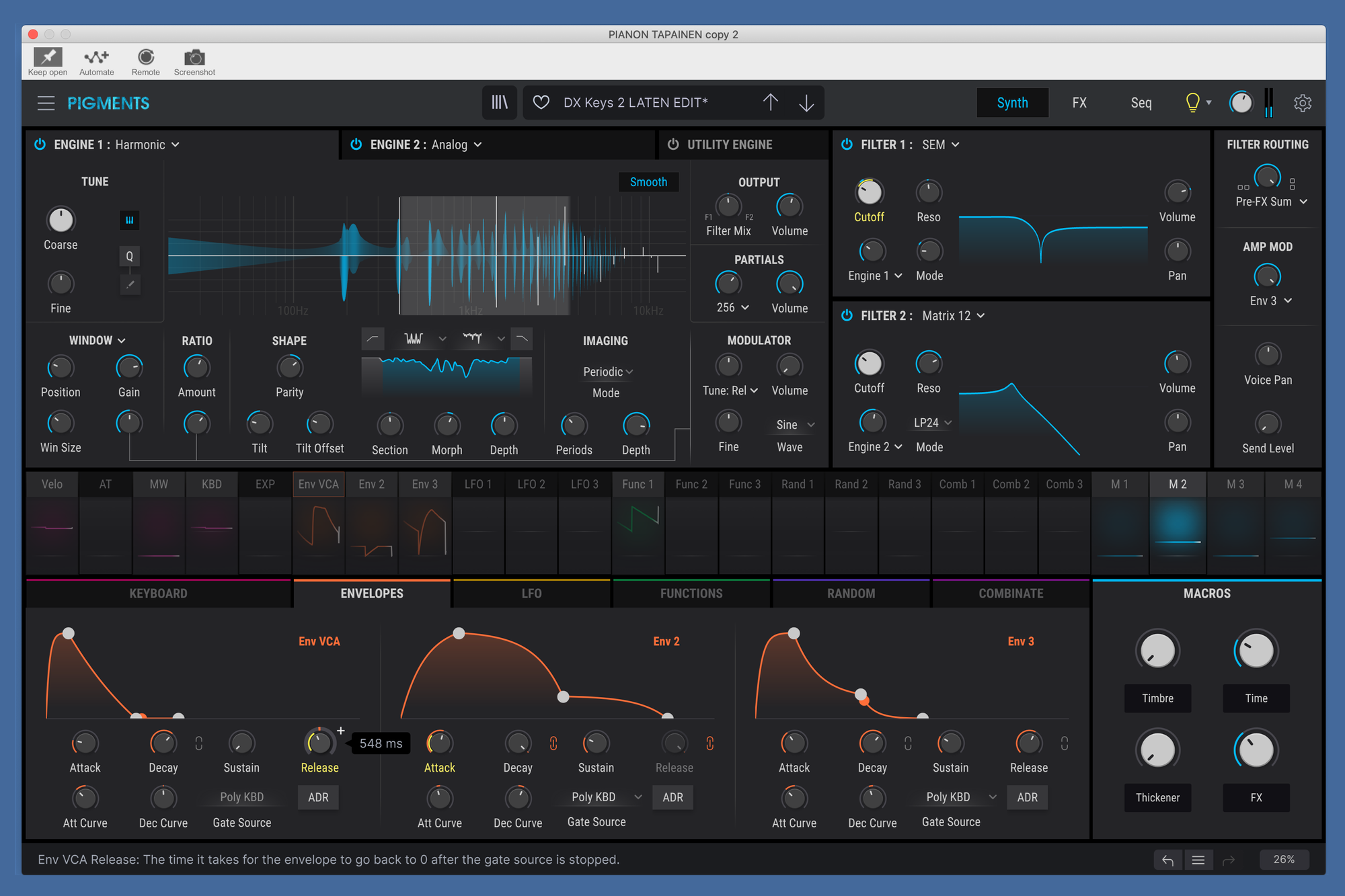Viewport: 1345px width, 896px height.
Task: Click the Thickener macro label
Action: coord(1157,798)
